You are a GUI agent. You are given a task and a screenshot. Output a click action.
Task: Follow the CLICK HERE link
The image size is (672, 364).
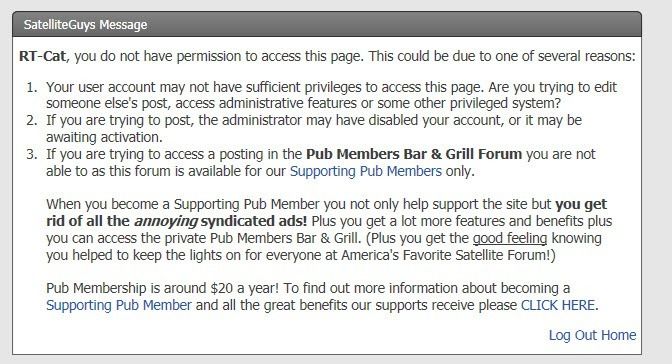pos(558,305)
